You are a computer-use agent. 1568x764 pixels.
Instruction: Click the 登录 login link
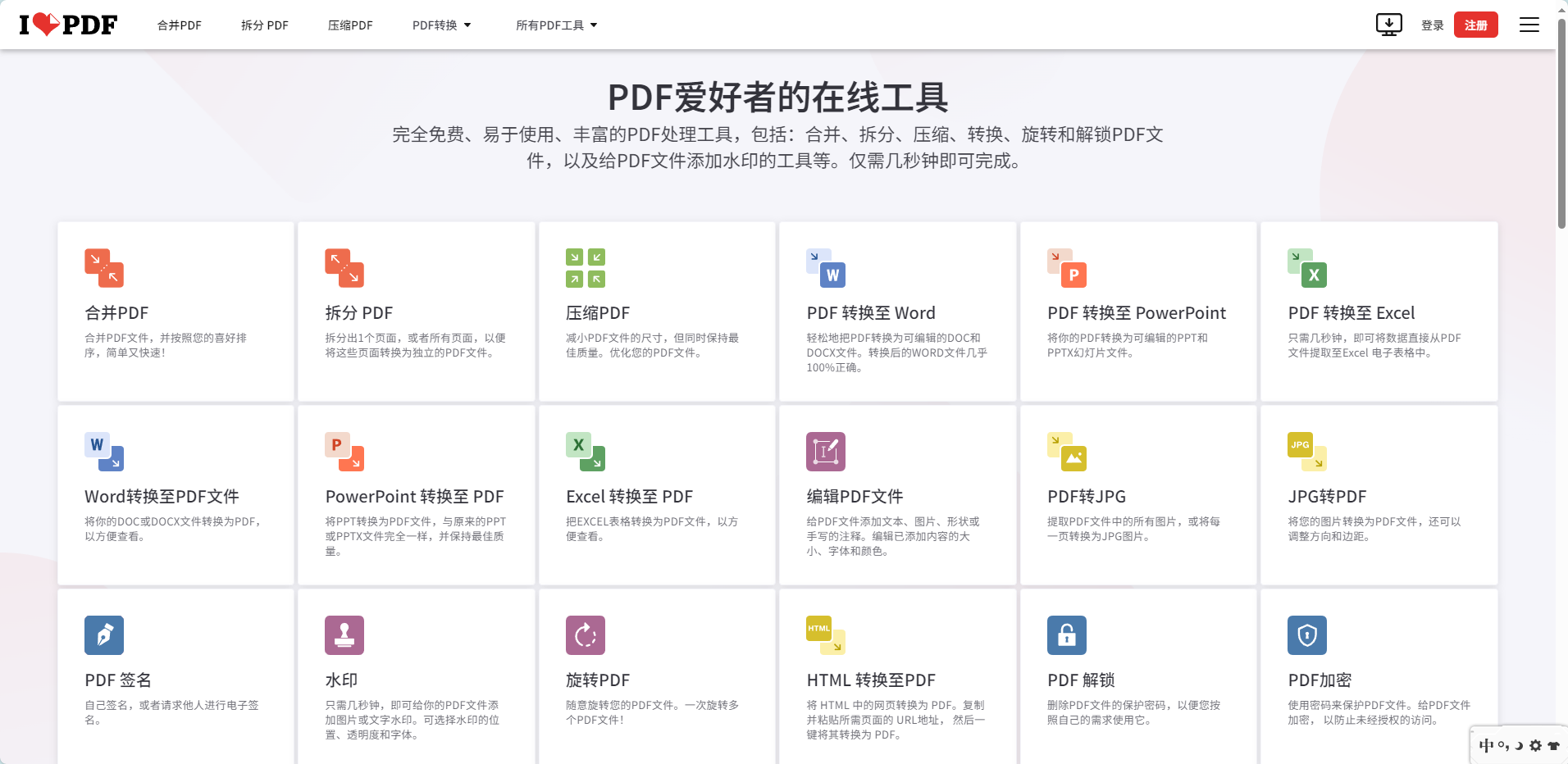tap(1432, 25)
